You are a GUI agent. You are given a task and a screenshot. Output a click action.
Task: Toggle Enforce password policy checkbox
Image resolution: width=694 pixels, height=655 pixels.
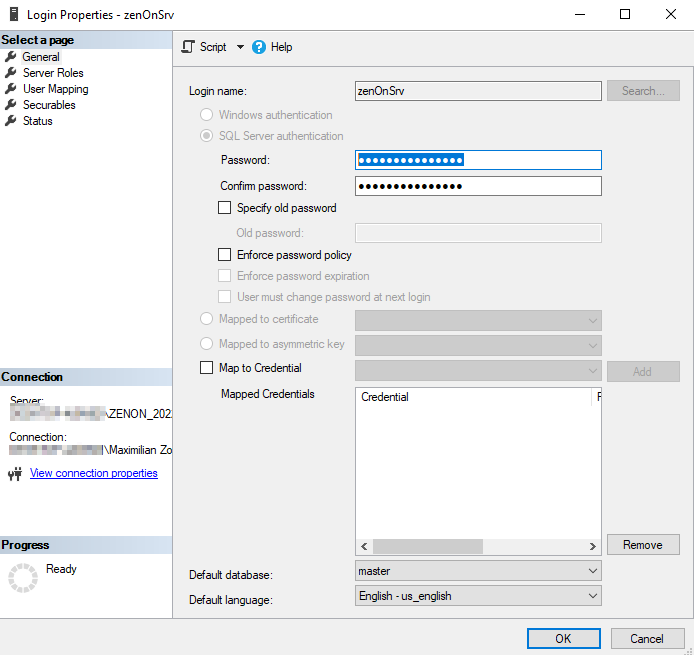click(224, 254)
